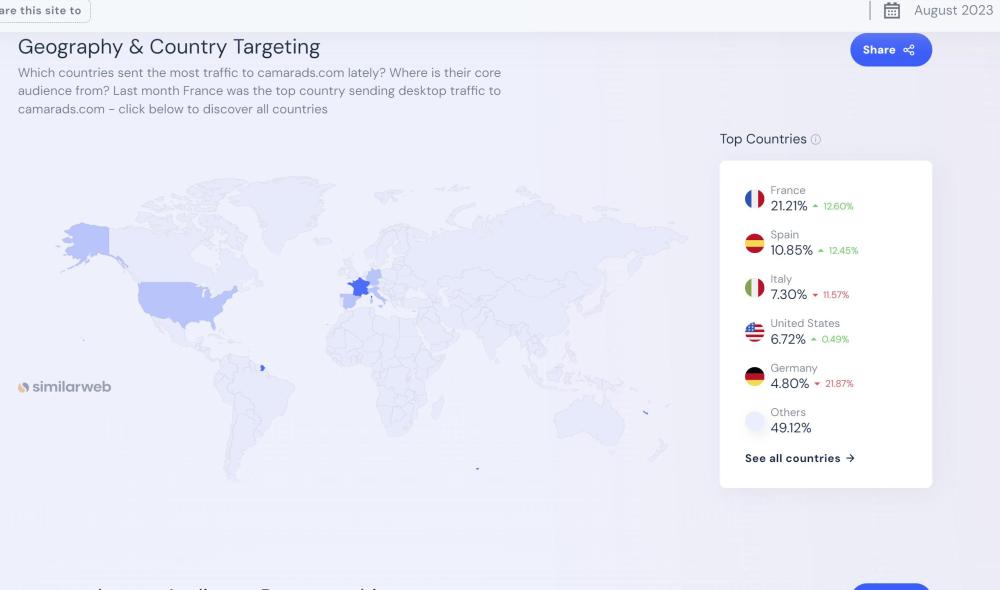Viewport: 1000px width, 590px height.
Task: Click the France 21.21% percentage value
Action: pyautogui.click(x=788, y=206)
